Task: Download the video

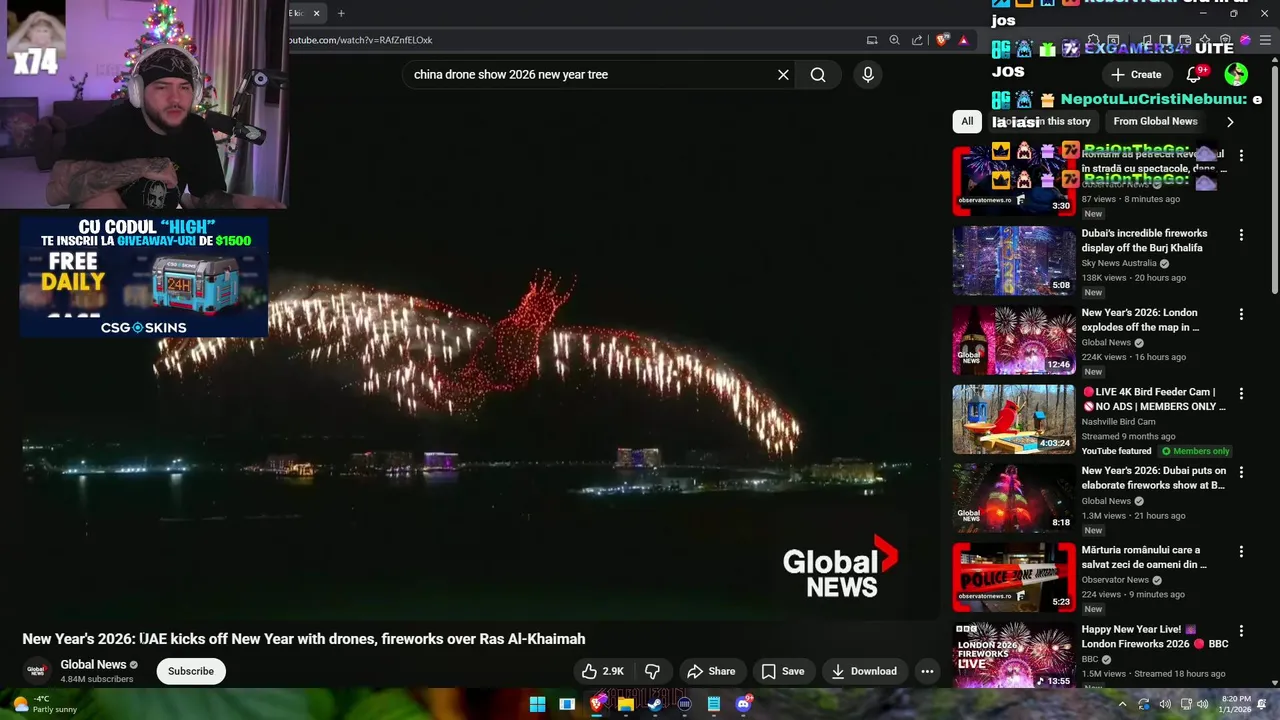Action: (864, 671)
